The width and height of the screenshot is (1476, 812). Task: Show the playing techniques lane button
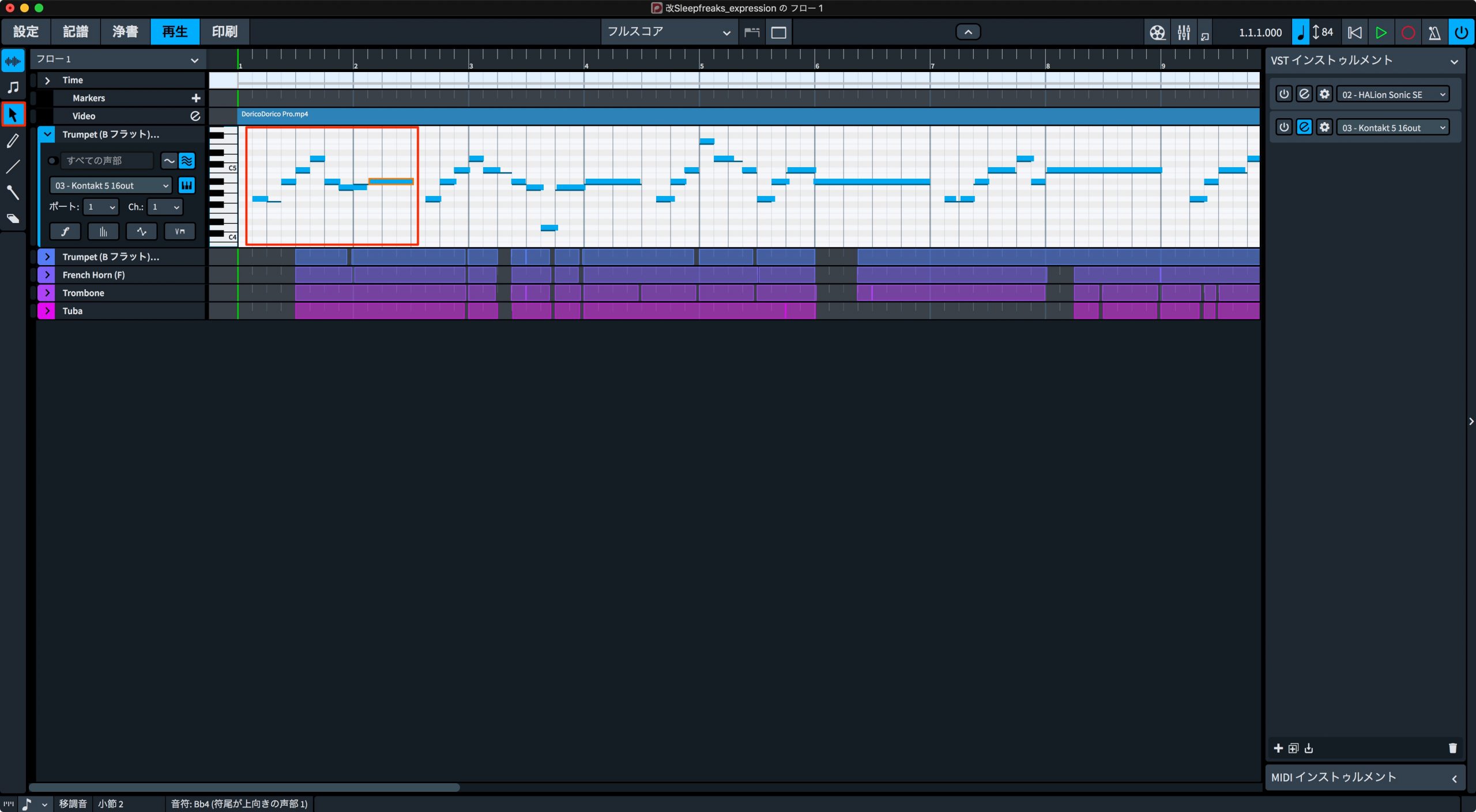click(x=180, y=231)
